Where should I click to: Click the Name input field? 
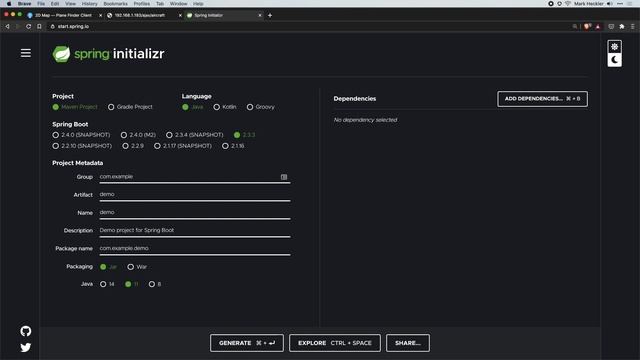click(x=195, y=213)
